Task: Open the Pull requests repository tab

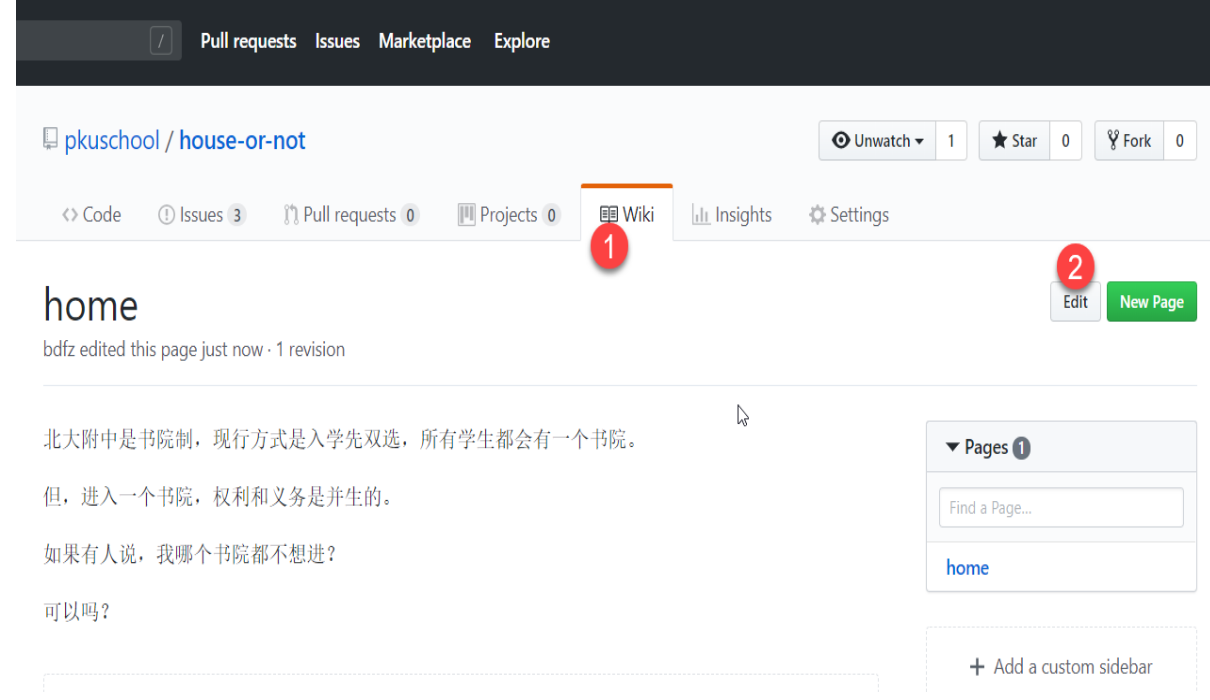Action: 350,215
